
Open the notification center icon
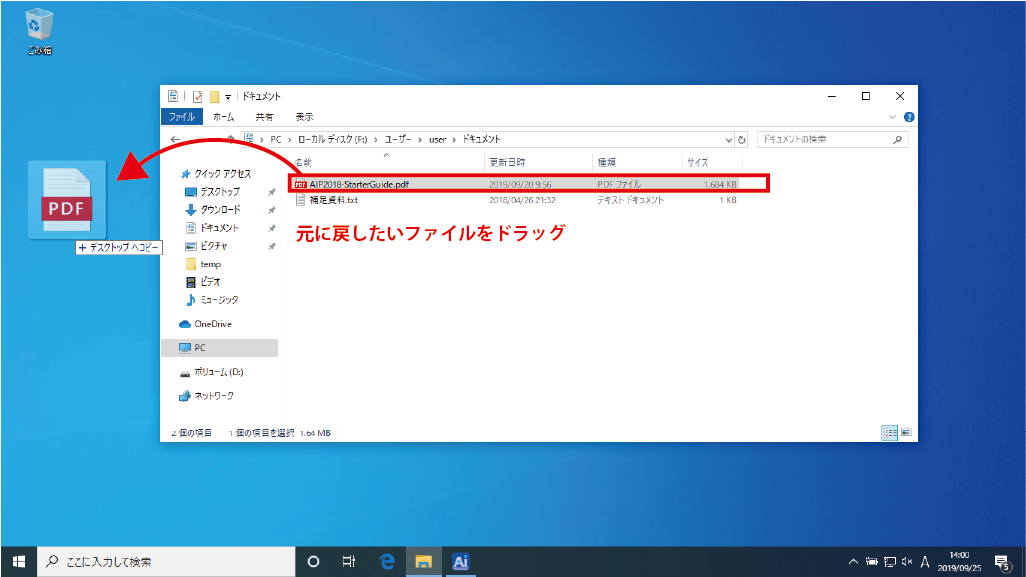[1001, 561]
